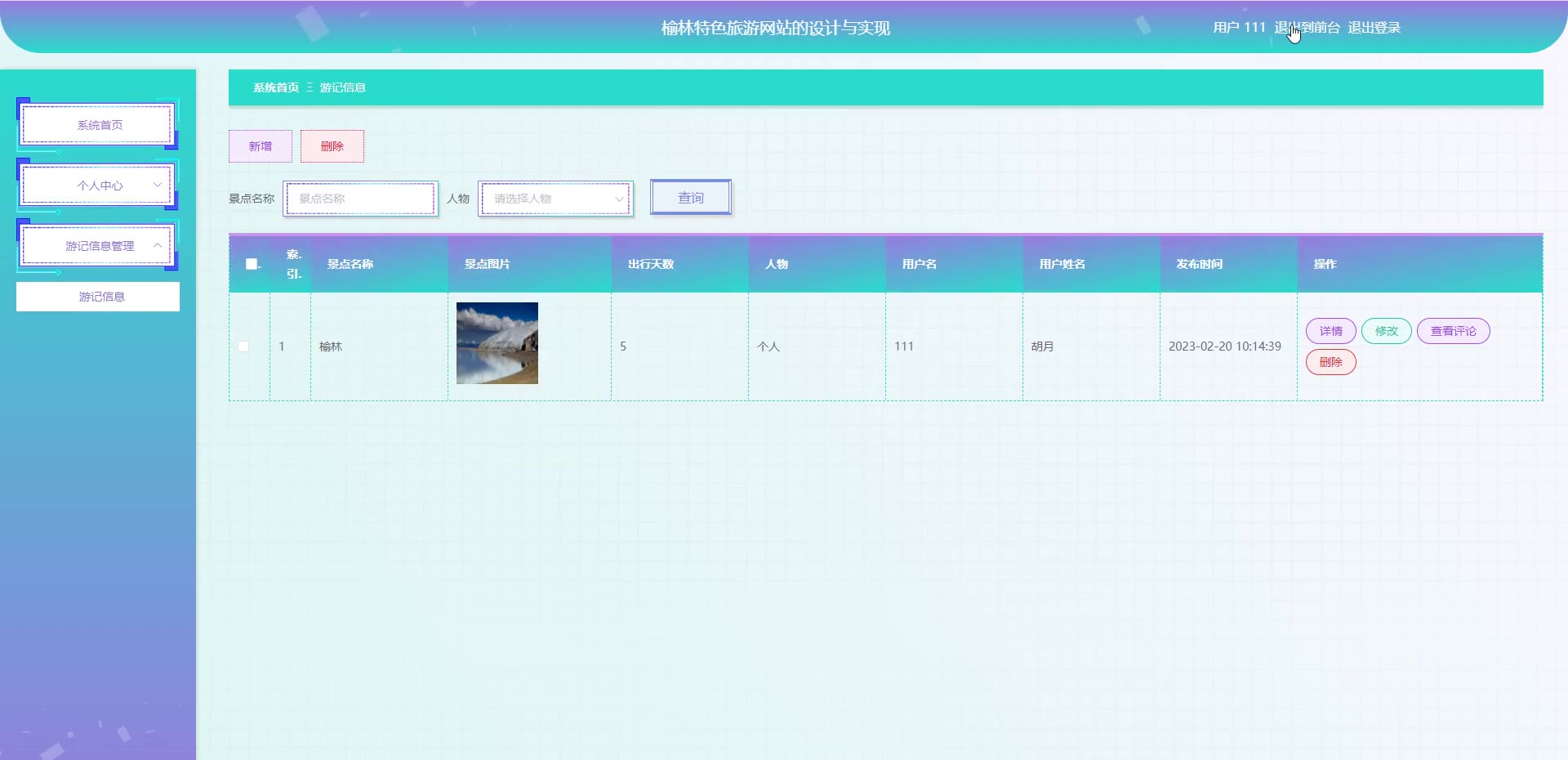
Task: Collapse the 游记信息管理 sidebar menu
Action: pos(98,246)
